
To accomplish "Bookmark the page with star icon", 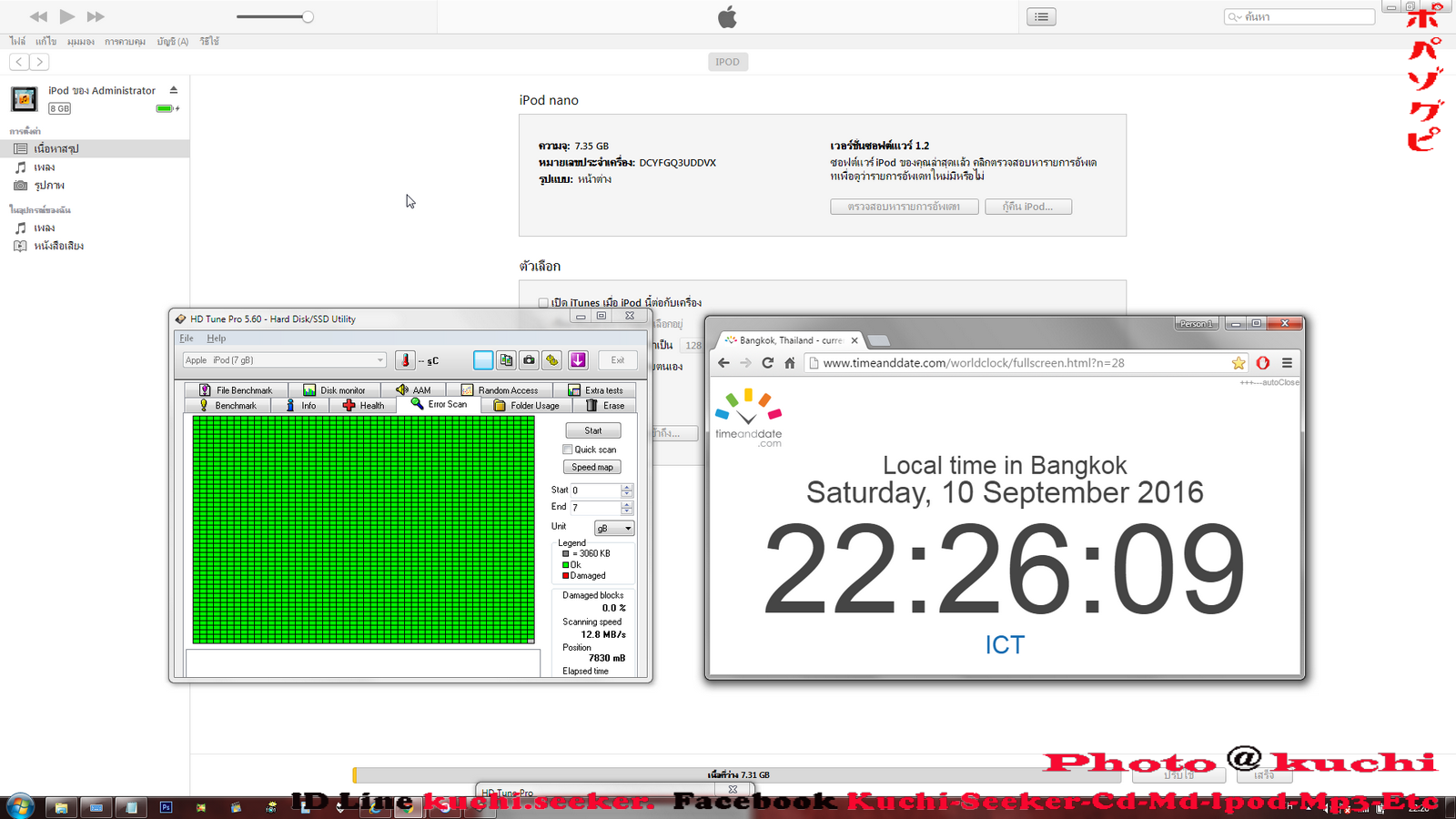I will [x=1239, y=363].
